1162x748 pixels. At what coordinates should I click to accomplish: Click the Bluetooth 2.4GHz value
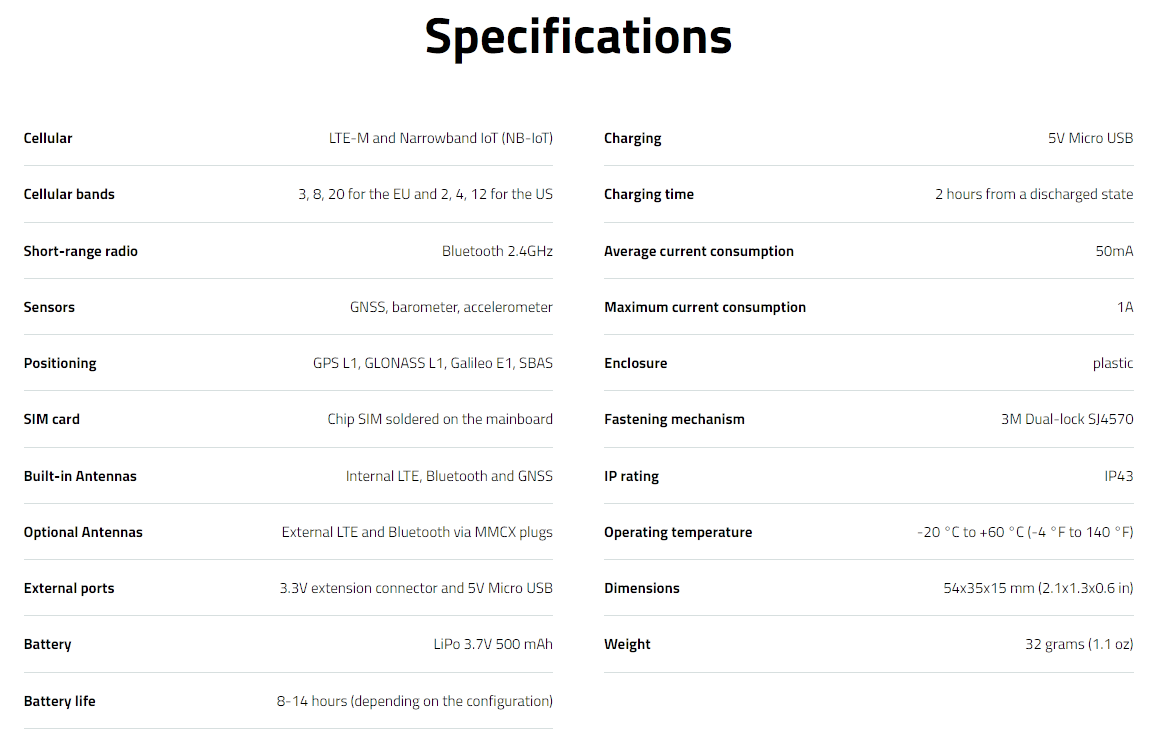(x=497, y=251)
